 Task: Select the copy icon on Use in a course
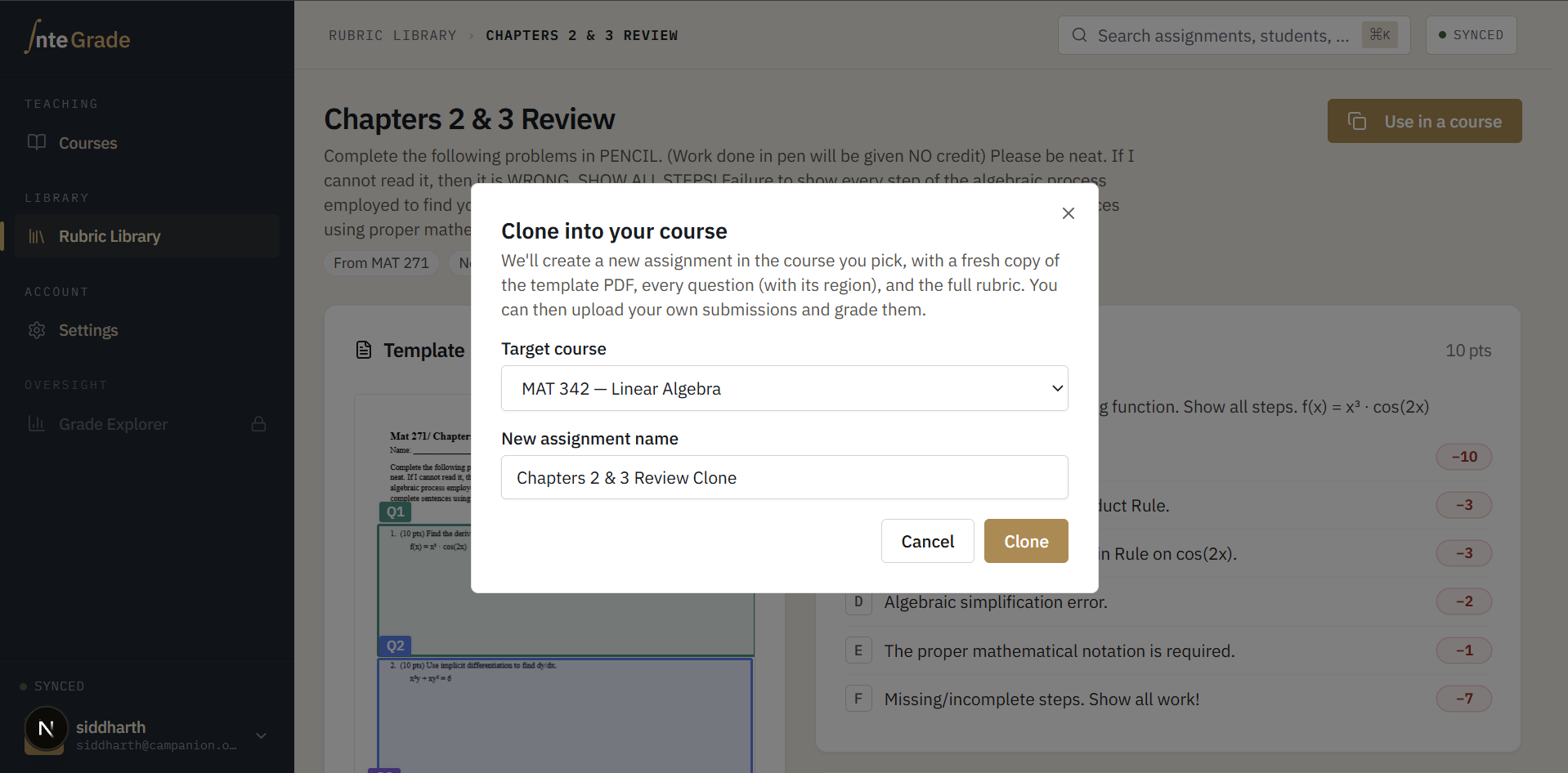tap(1357, 121)
